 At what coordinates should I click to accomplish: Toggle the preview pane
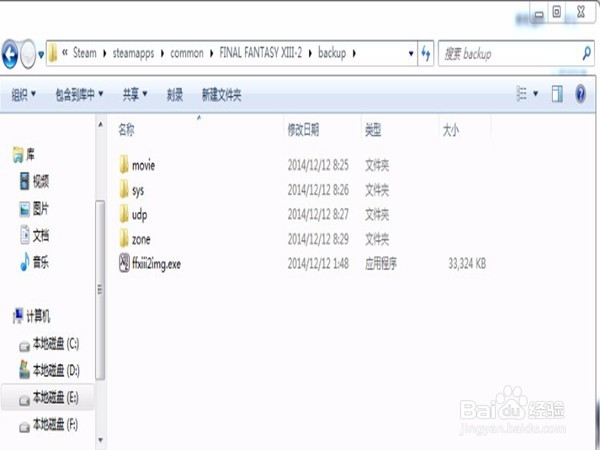tap(557, 94)
